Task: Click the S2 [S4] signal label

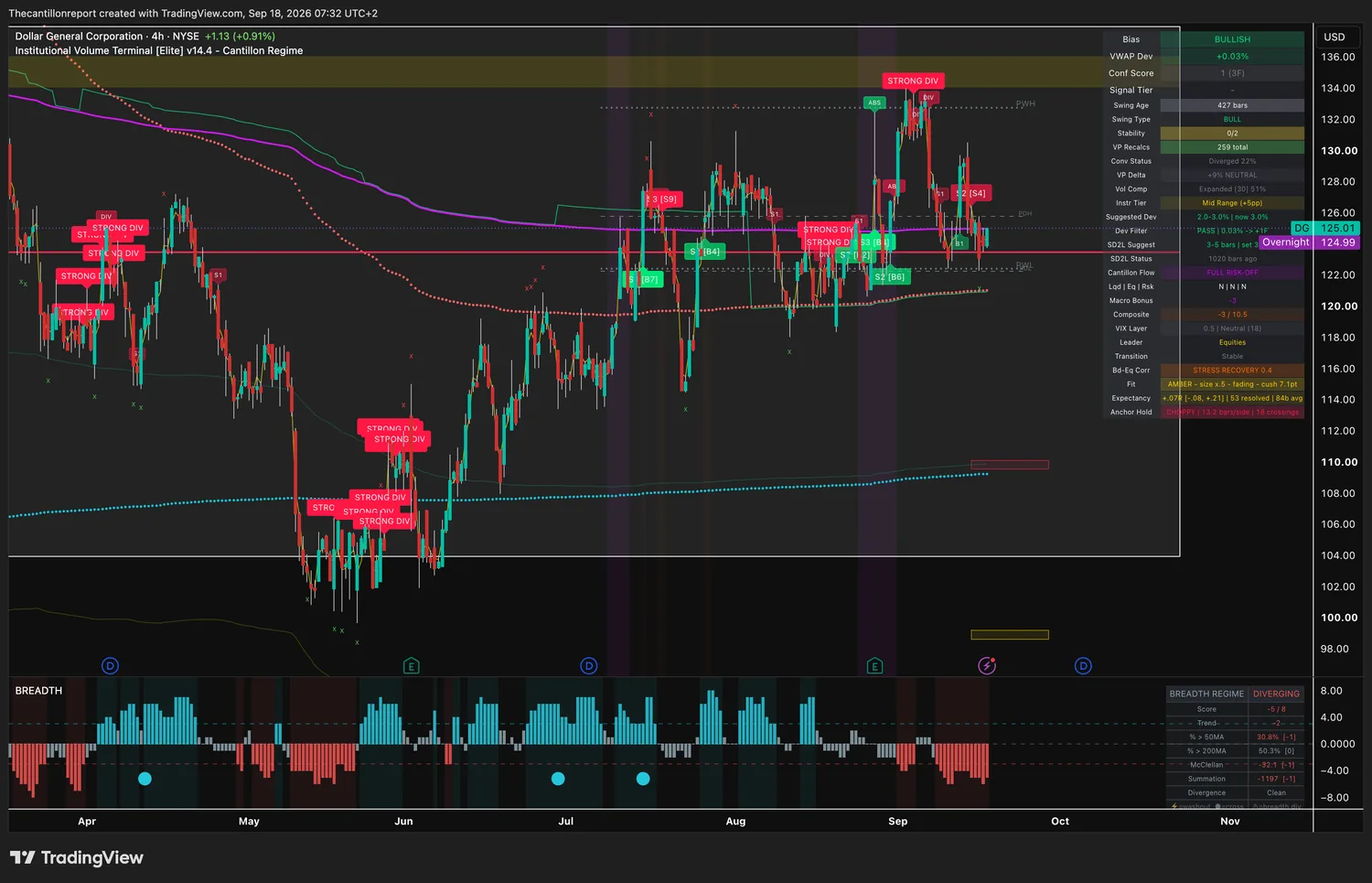Action: coord(972,193)
